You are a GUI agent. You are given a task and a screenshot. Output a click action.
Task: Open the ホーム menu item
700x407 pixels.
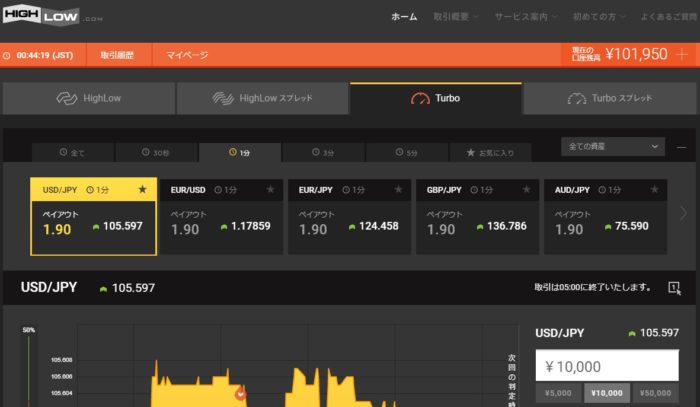click(404, 17)
